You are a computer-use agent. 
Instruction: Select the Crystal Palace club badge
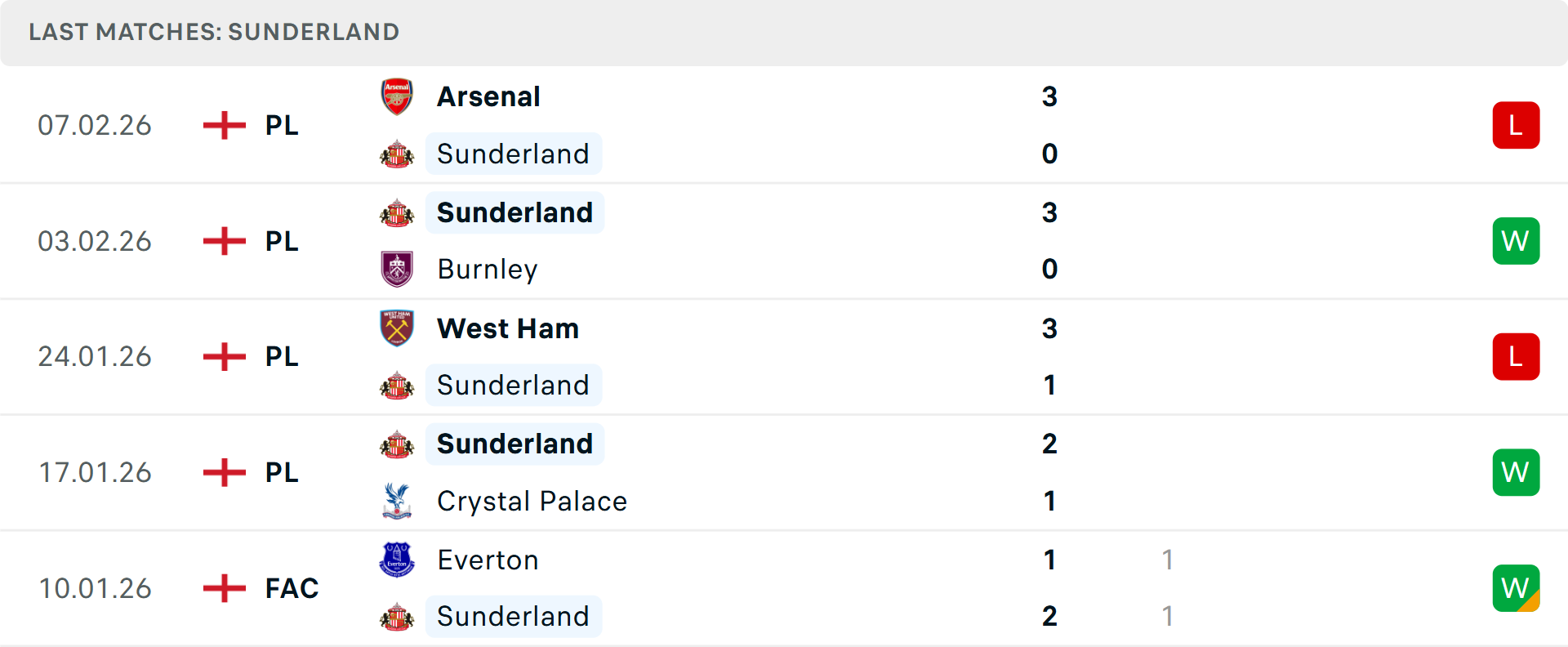(397, 501)
